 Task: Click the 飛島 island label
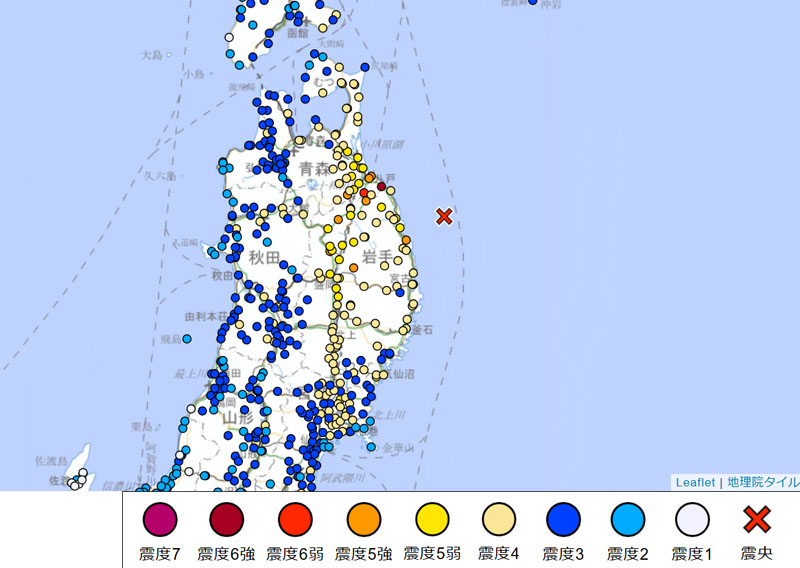click(x=171, y=339)
